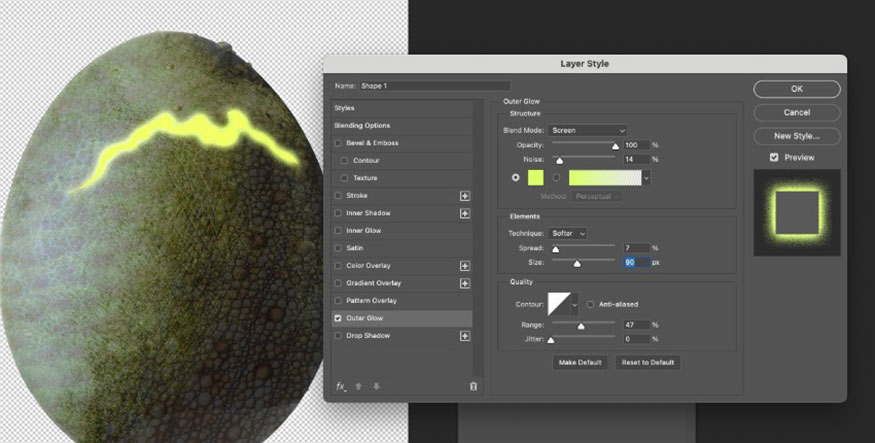Enable the Stroke checkbox
The height and width of the screenshot is (443, 875).
click(338, 196)
